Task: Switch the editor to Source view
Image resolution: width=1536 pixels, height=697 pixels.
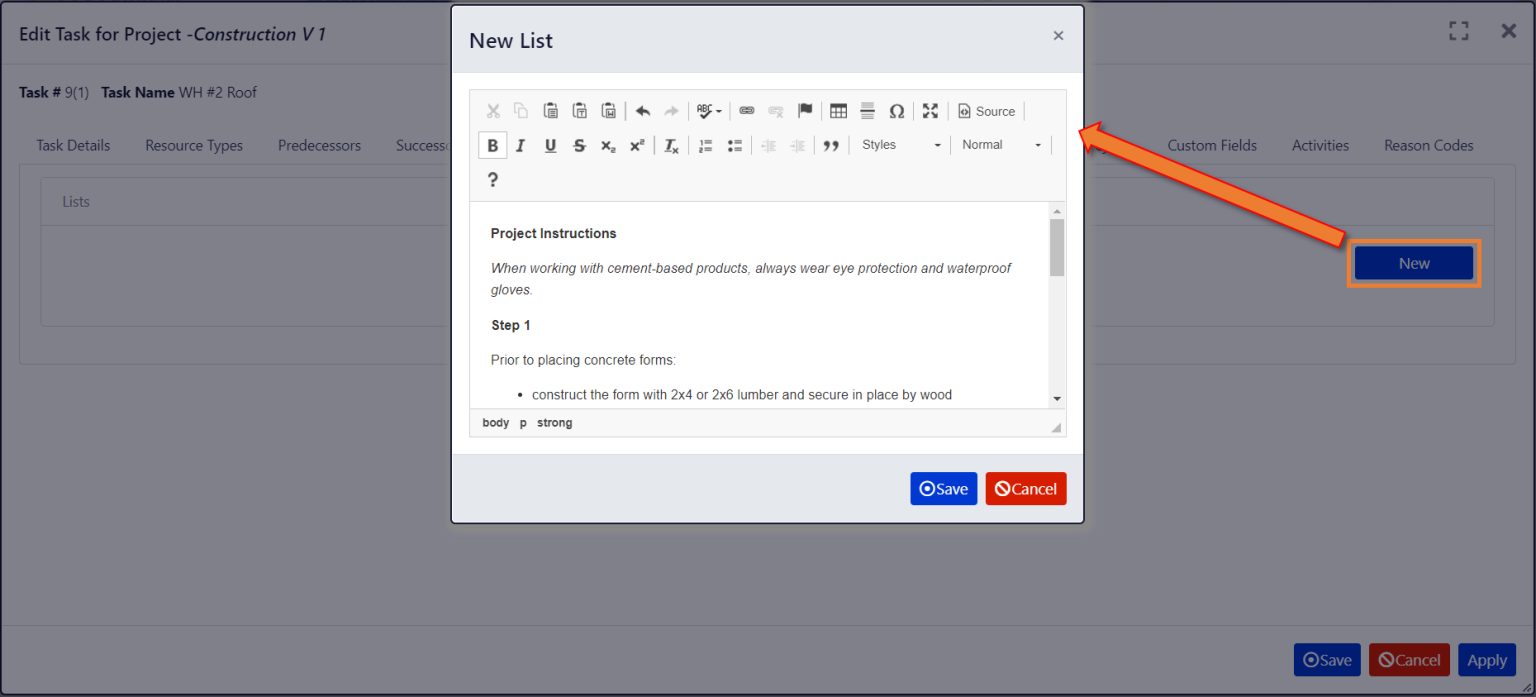Action: click(x=986, y=111)
